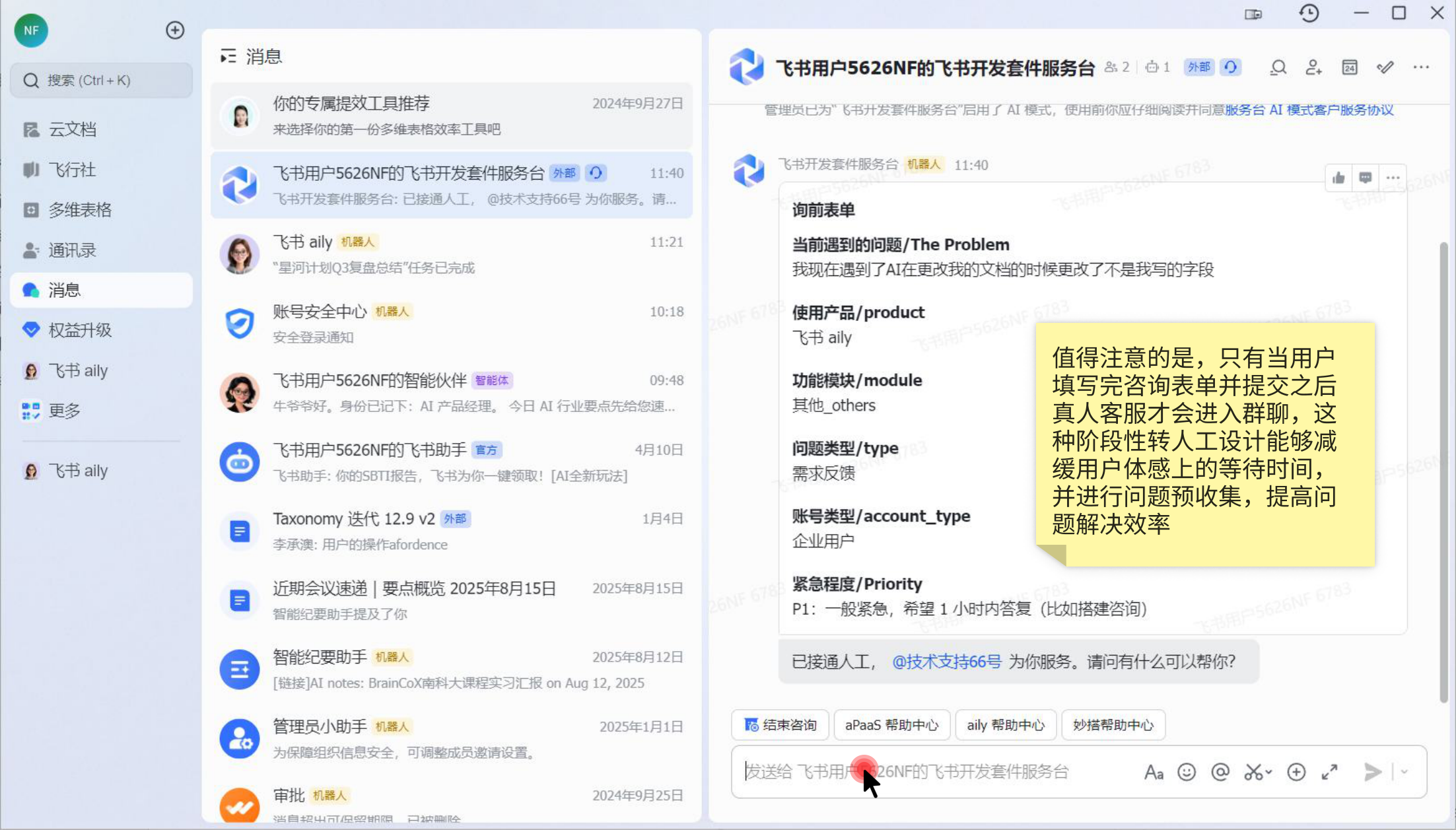Screen dimensions: 1456x830
Task: Reply to the 询前表单 message
Action: (x=1366, y=178)
